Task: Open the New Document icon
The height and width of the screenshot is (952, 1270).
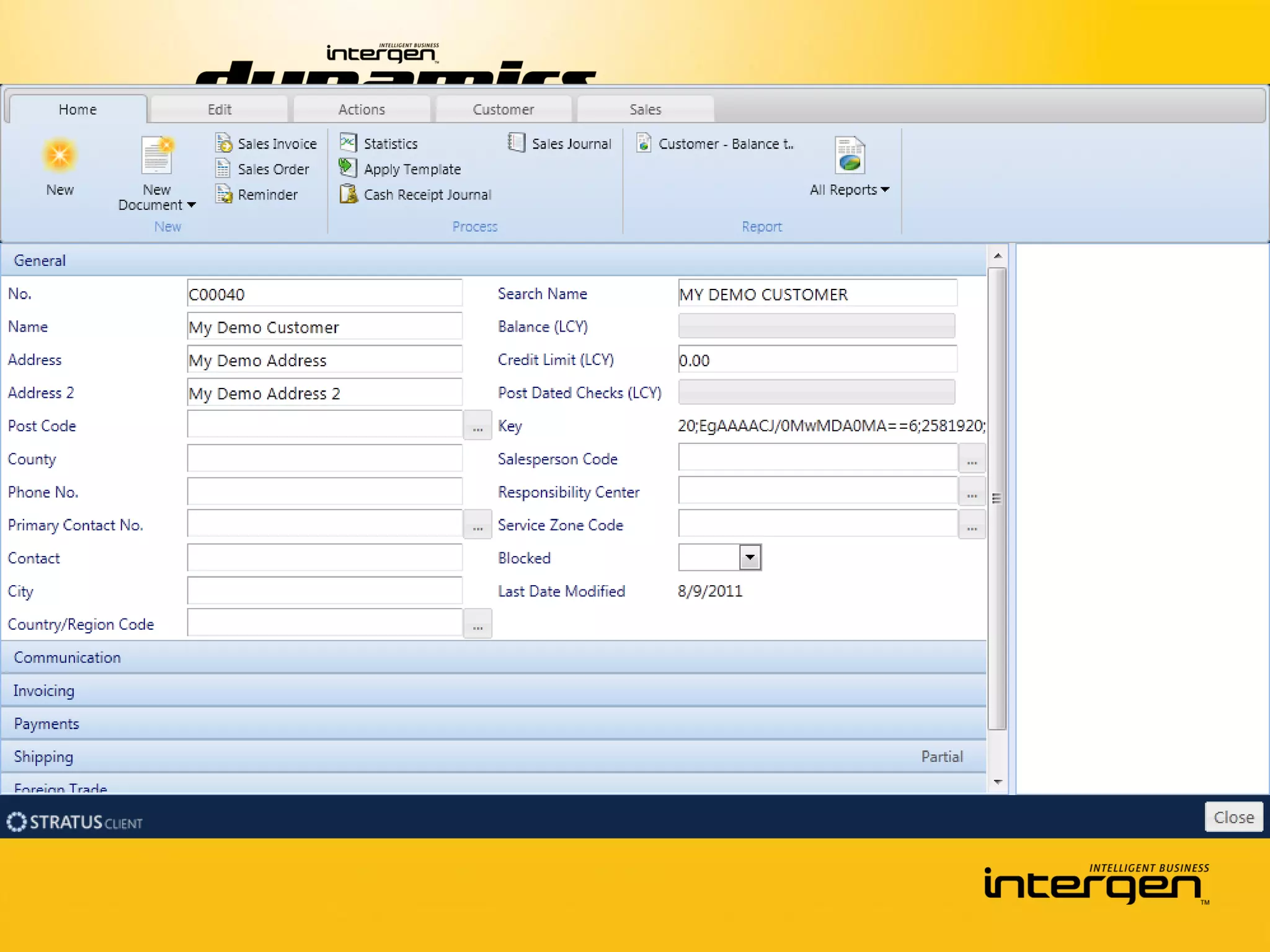Action: tap(157, 155)
